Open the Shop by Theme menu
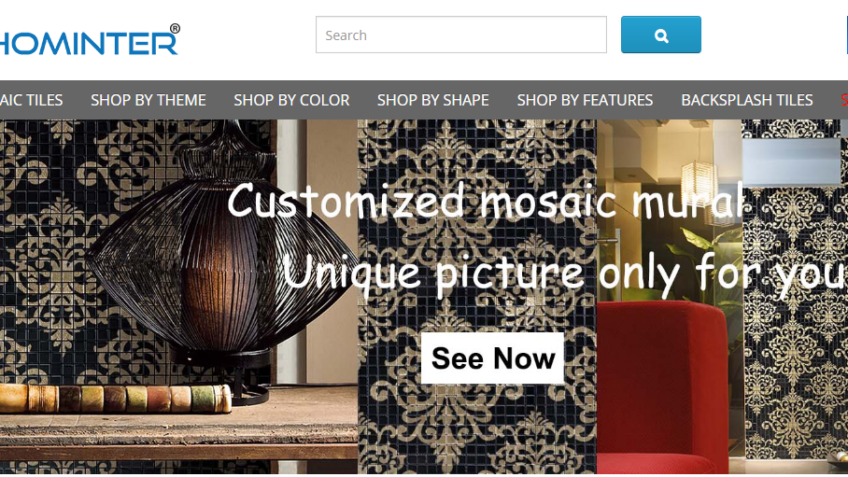Image resolution: width=848 pixels, height=477 pixels. 148,100
